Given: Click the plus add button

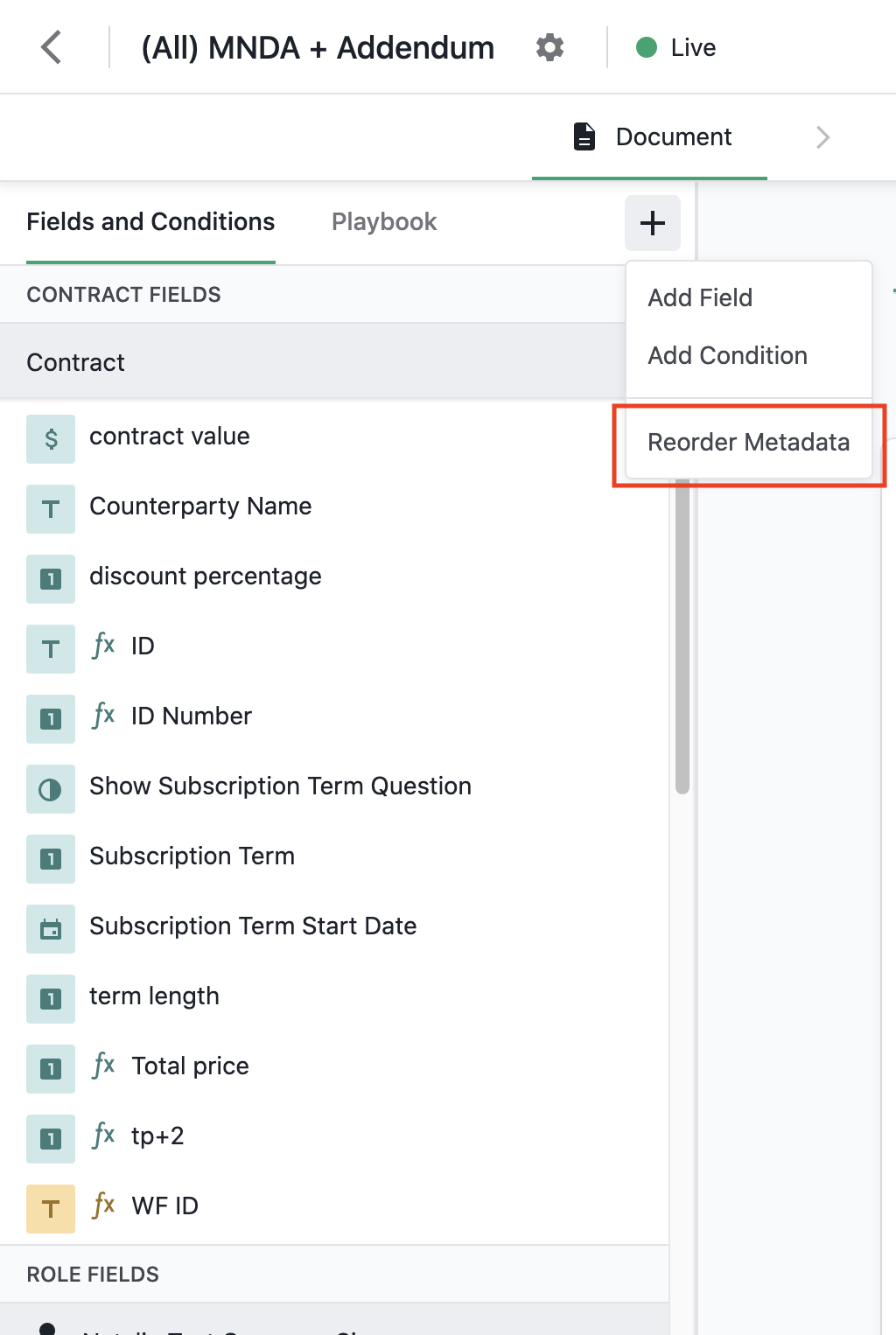Looking at the screenshot, I should 653,223.
